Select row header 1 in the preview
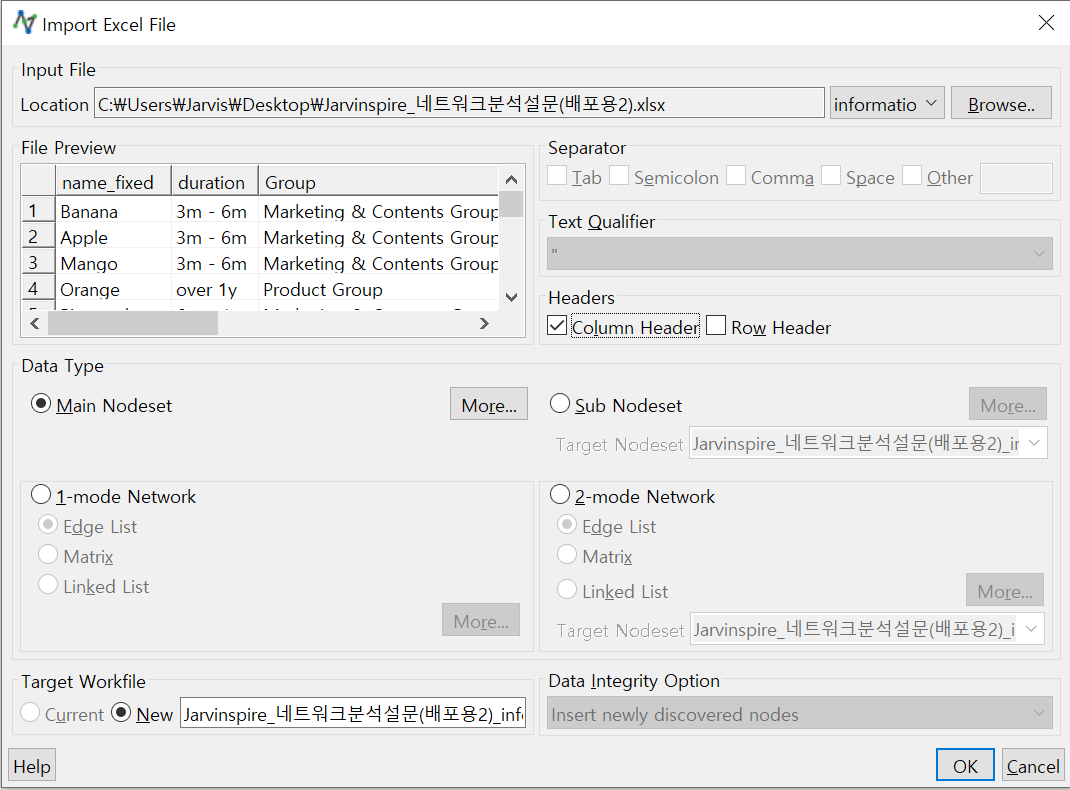Screen dimensions: 1070x790 click(x=38, y=211)
